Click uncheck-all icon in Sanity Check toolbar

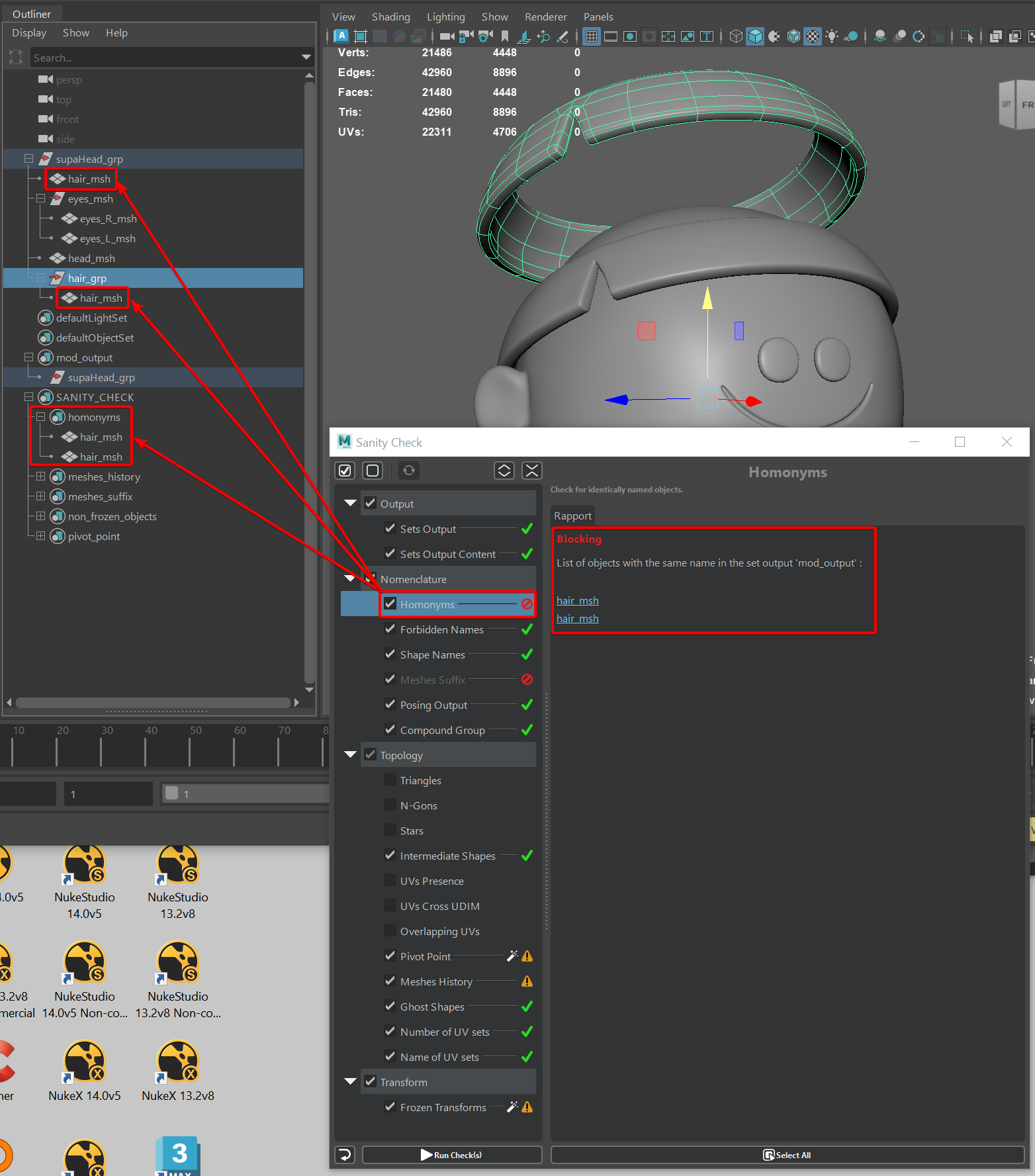tap(373, 471)
